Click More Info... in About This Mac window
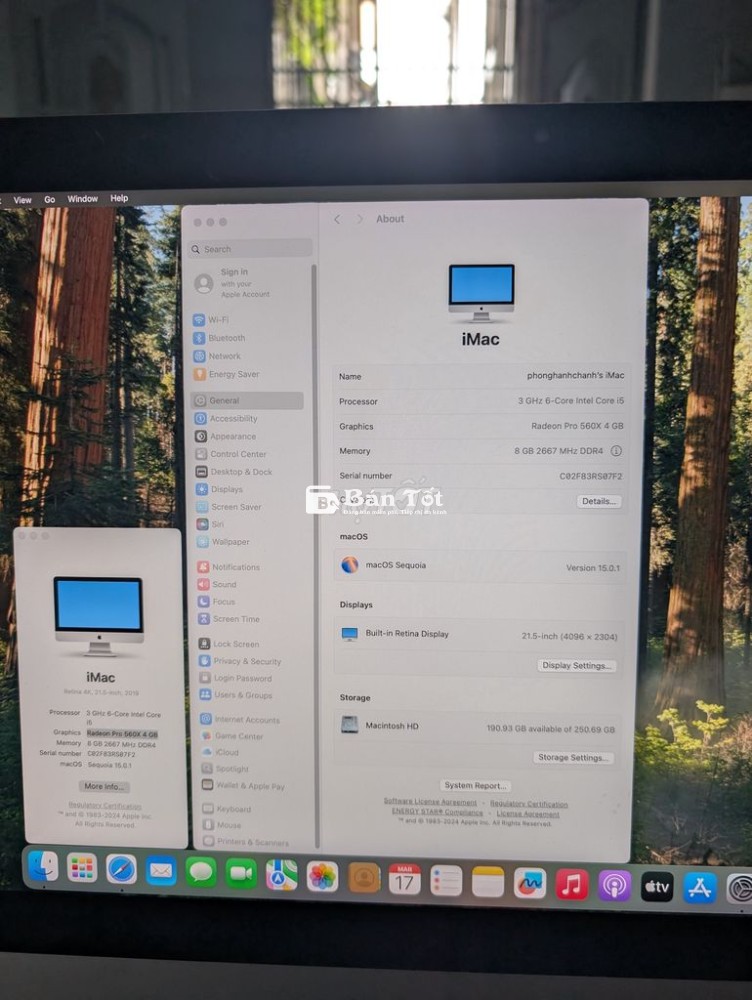This screenshot has width=752, height=1000. [x=104, y=786]
